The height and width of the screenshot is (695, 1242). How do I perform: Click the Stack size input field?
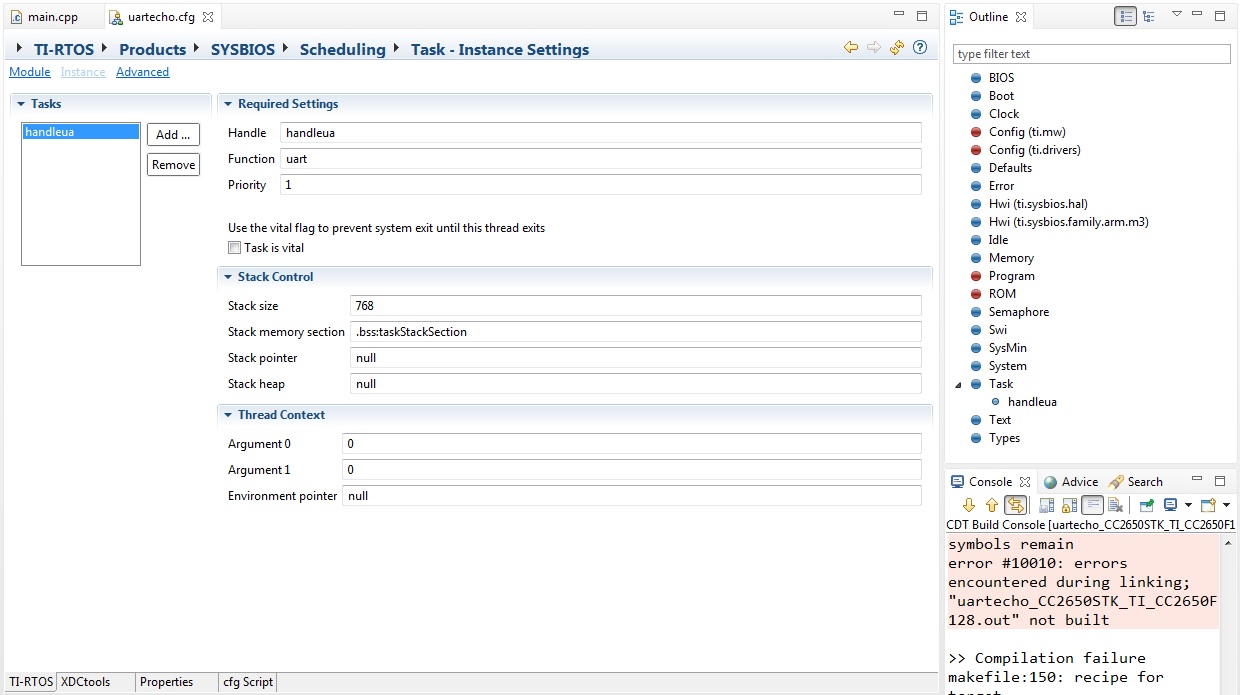tap(635, 306)
